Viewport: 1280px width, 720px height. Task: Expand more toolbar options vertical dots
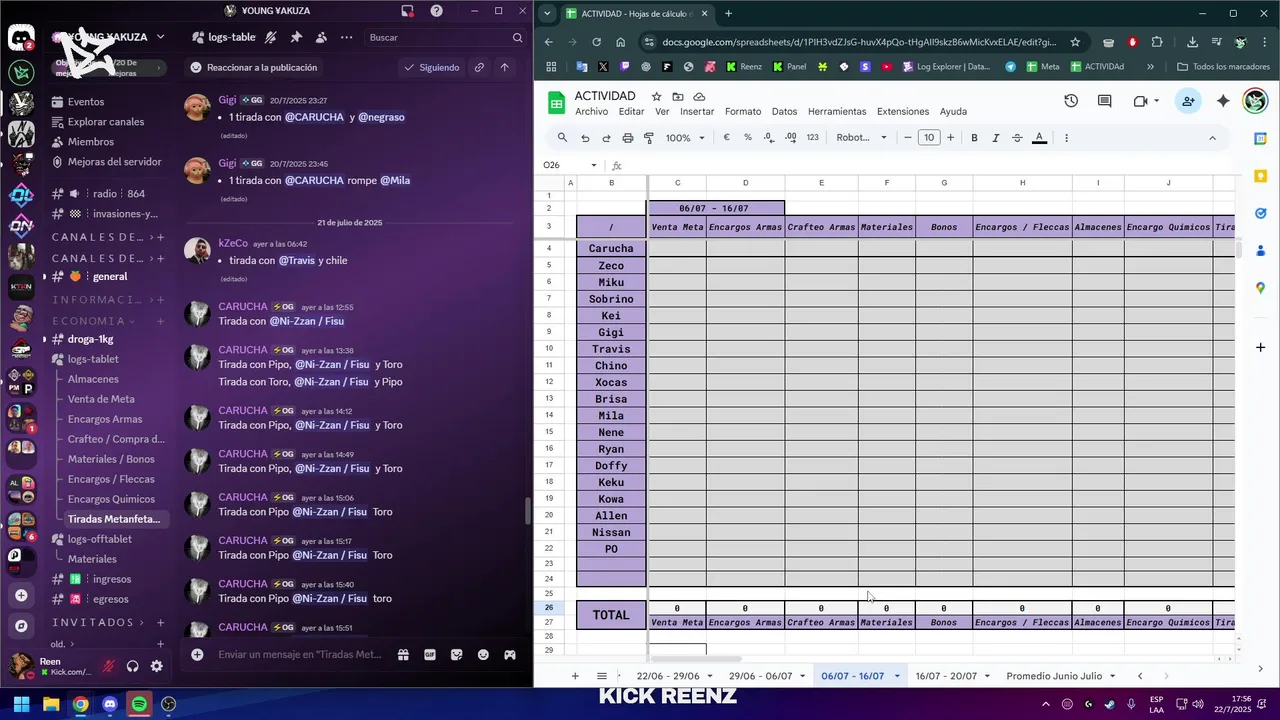point(1066,138)
